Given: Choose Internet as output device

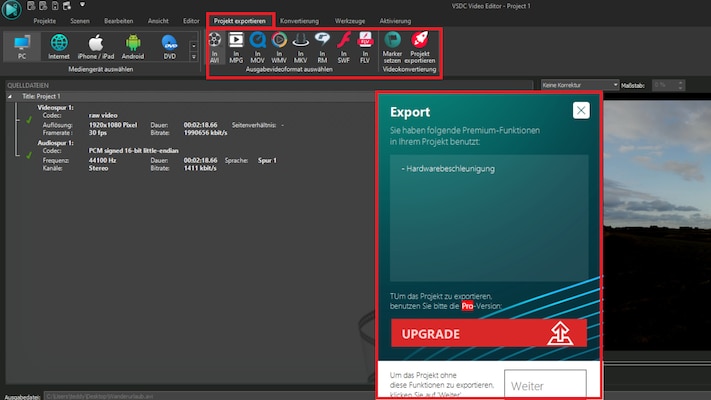Looking at the screenshot, I should (x=60, y=47).
